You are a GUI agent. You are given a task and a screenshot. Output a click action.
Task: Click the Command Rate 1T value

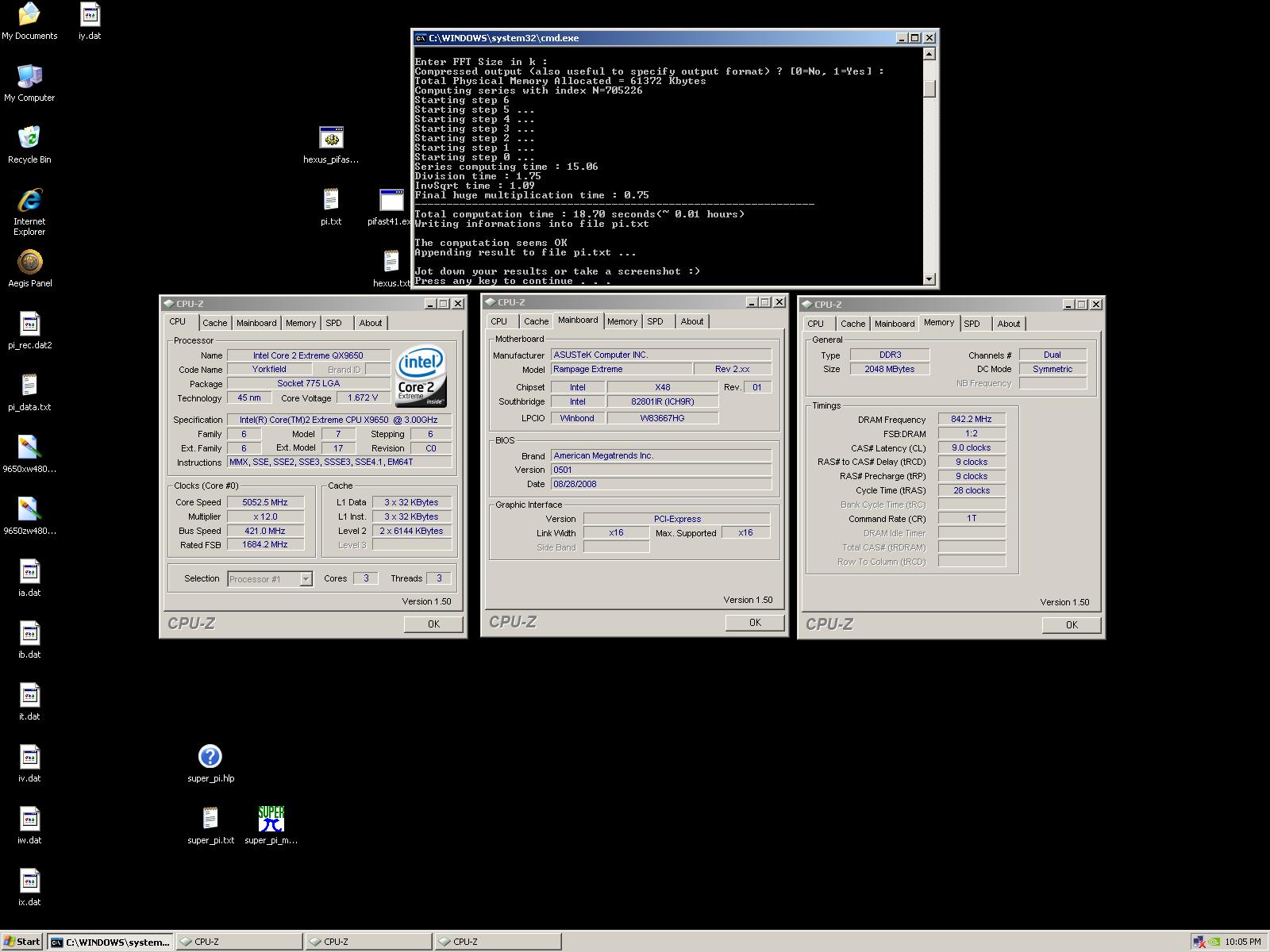pyautogui.click(x=972, y=518)
